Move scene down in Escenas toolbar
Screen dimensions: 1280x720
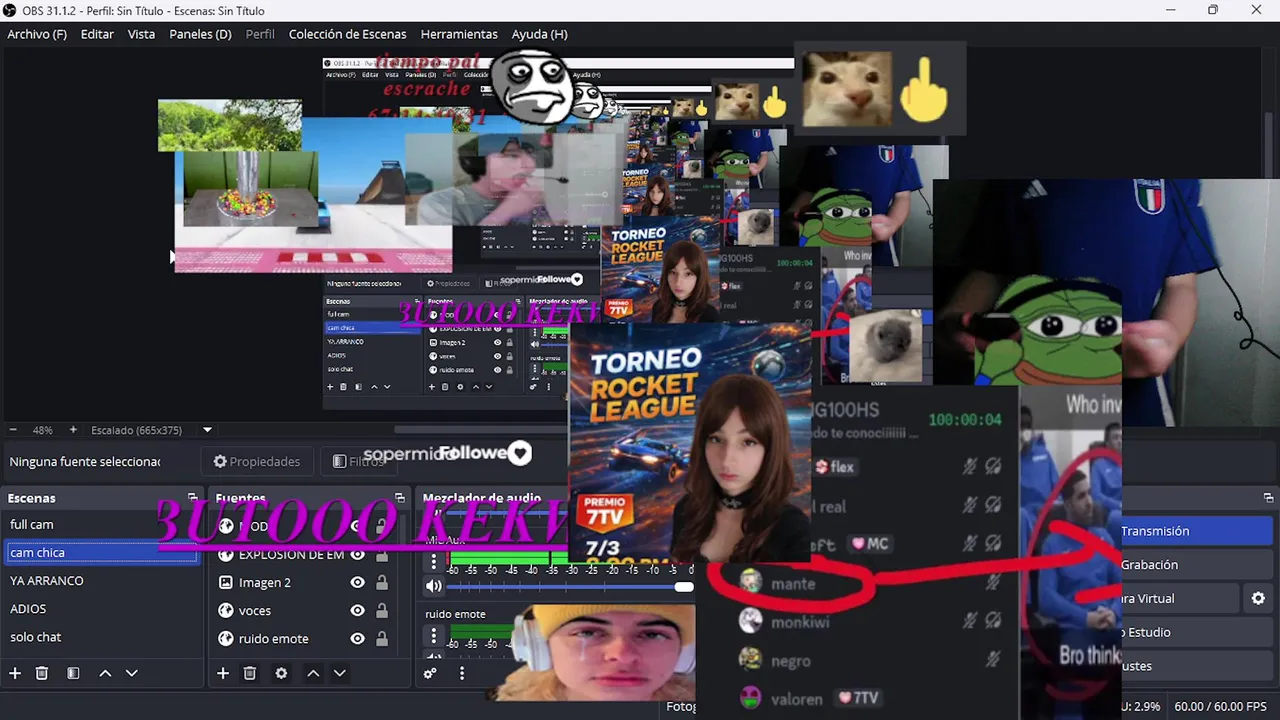click(131, 673)
